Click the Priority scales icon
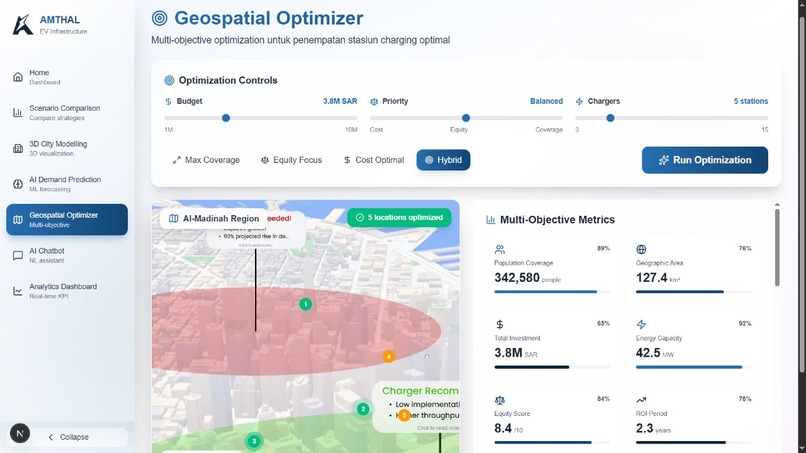Screen dimensions: 806x453 tap(374, 102)
